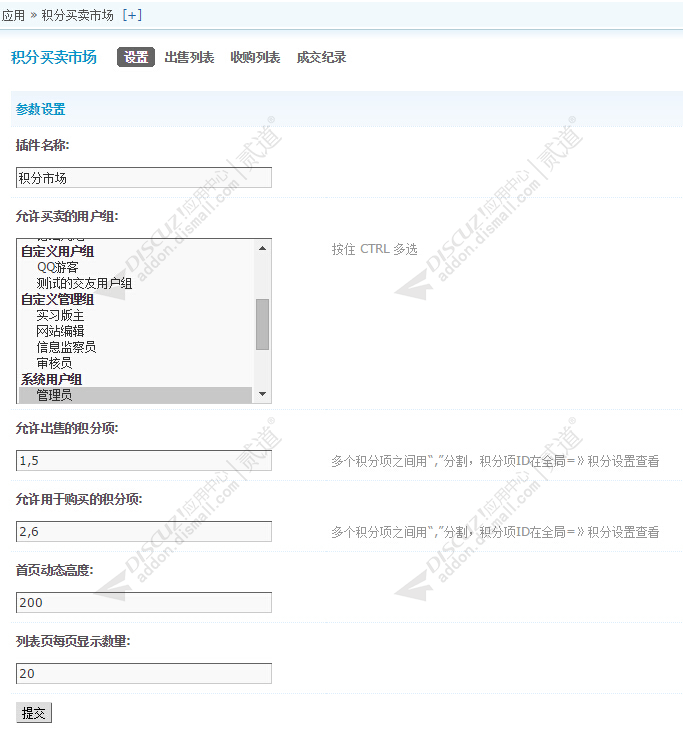The width and height of the screenshot is (683, 729).
Task: Click the [+] add shortcut icon
Action: click(132, 15)
